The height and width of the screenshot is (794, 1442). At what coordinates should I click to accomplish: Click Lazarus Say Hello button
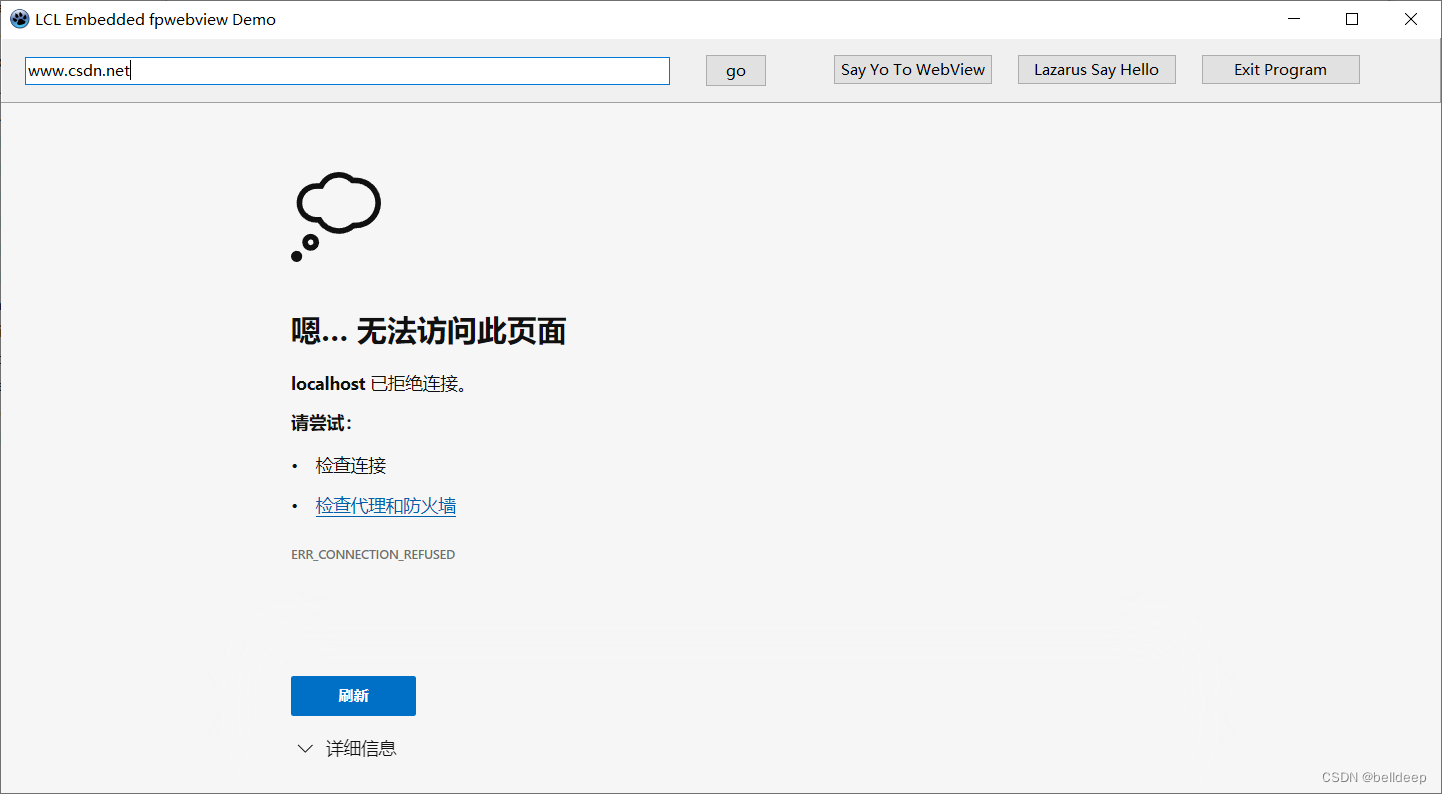pos(1096,70)
